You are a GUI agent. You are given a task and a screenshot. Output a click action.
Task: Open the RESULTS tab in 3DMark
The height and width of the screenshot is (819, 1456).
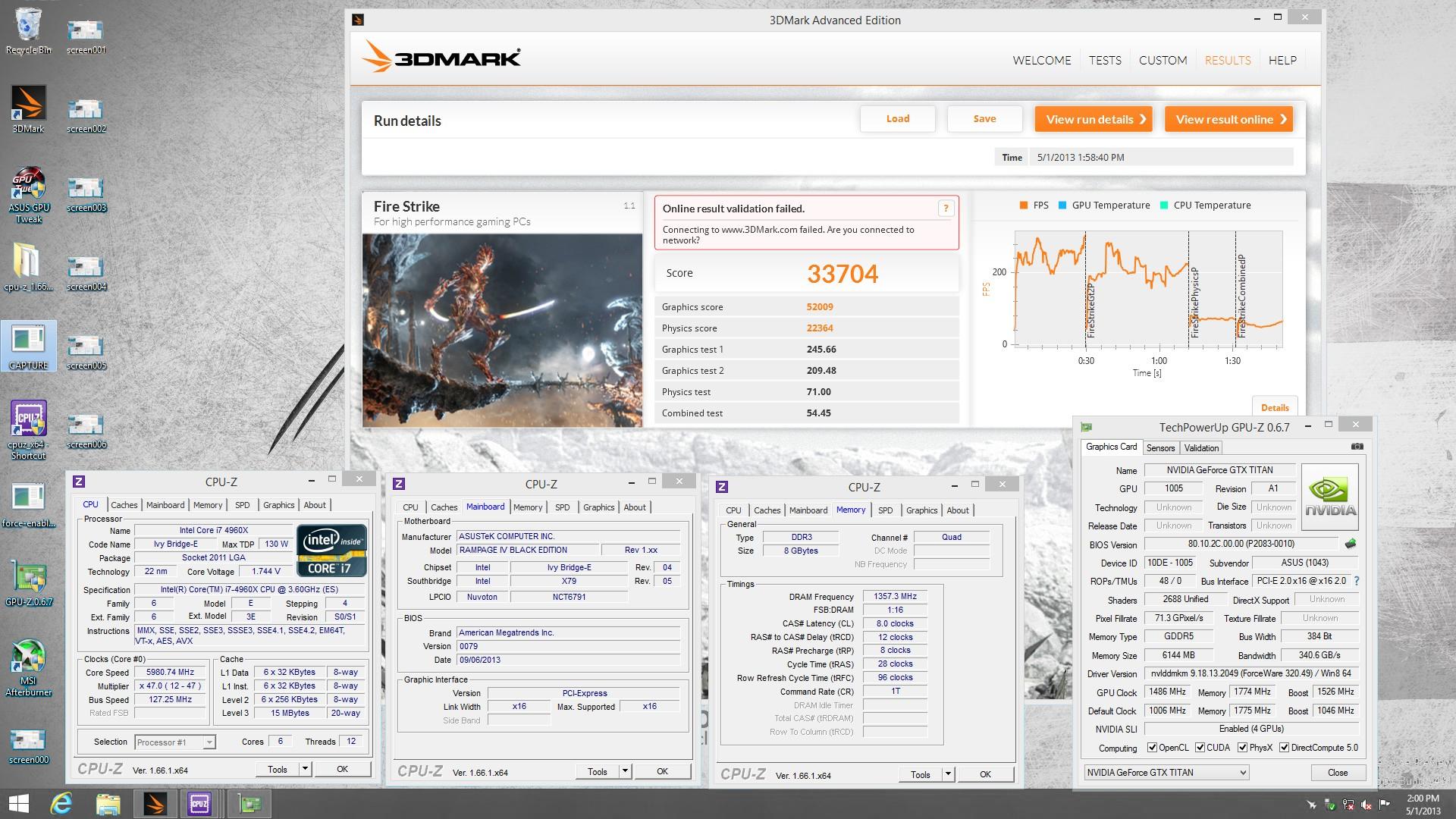(x=1228, y=61)
